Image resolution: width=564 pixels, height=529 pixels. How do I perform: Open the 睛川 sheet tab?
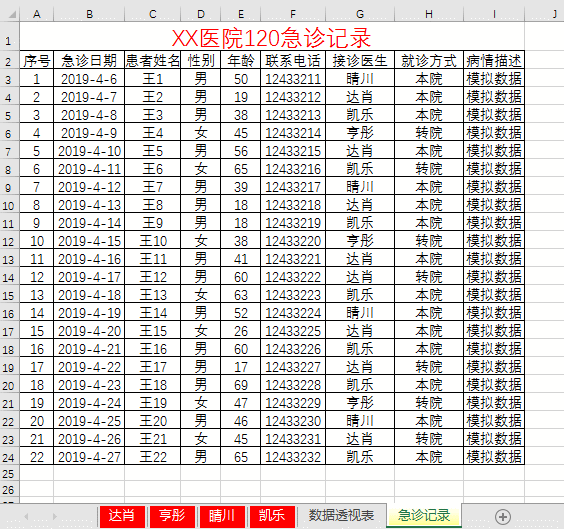click(x=222, y=516)
